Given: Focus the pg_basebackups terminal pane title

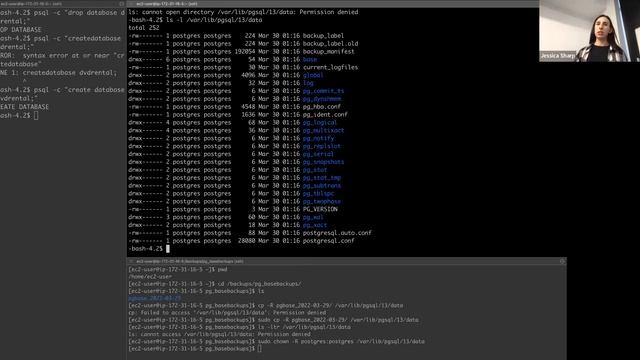Looking at the screenshot, I should pos(189,261).
